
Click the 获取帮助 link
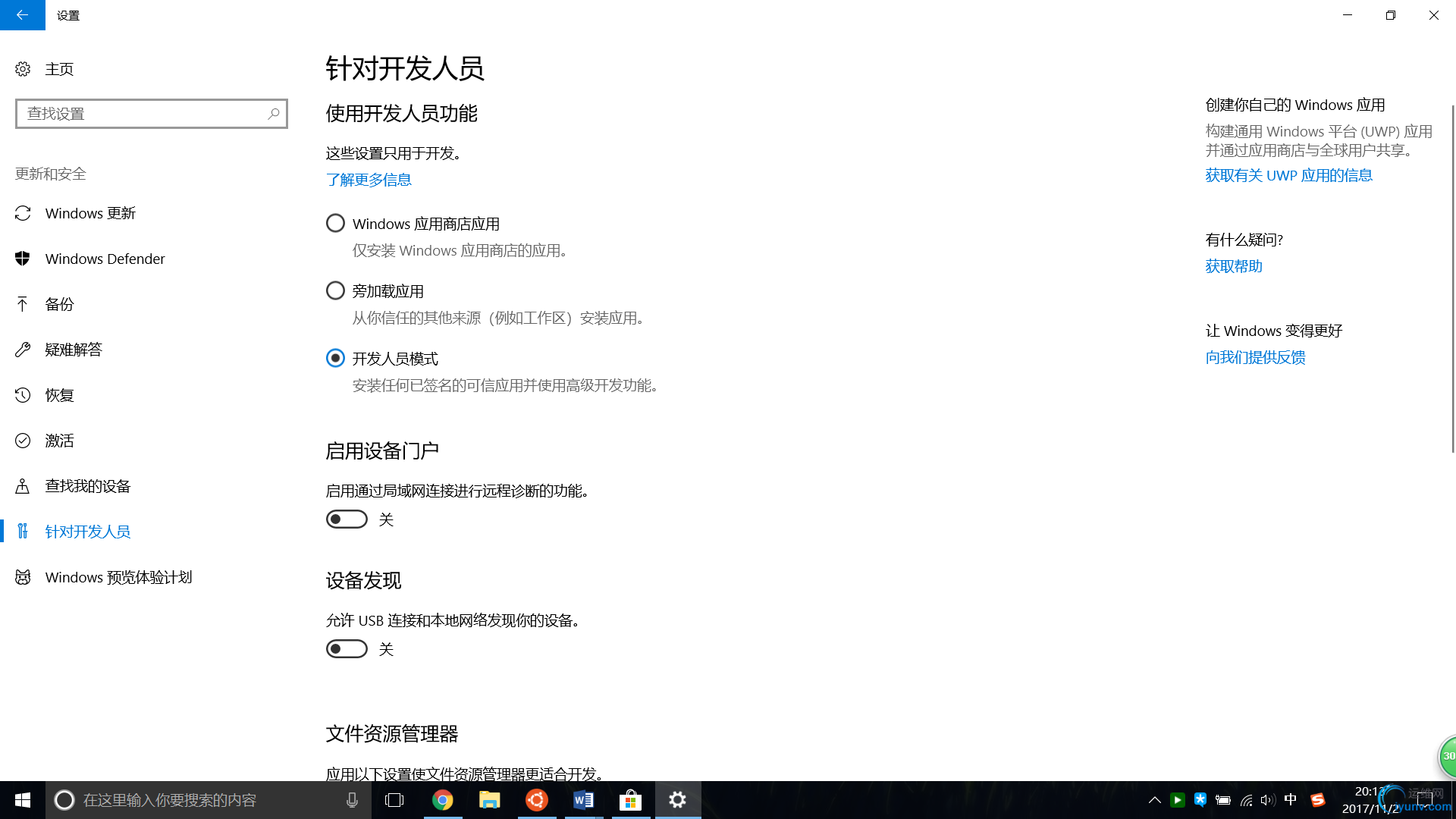pyautogui.click(x=1234, y=266)
